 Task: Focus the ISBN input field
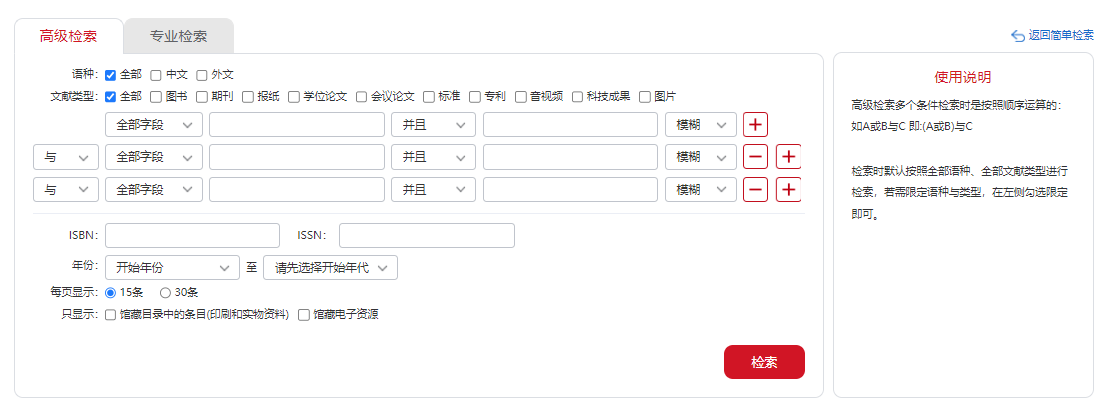point(192,236)
